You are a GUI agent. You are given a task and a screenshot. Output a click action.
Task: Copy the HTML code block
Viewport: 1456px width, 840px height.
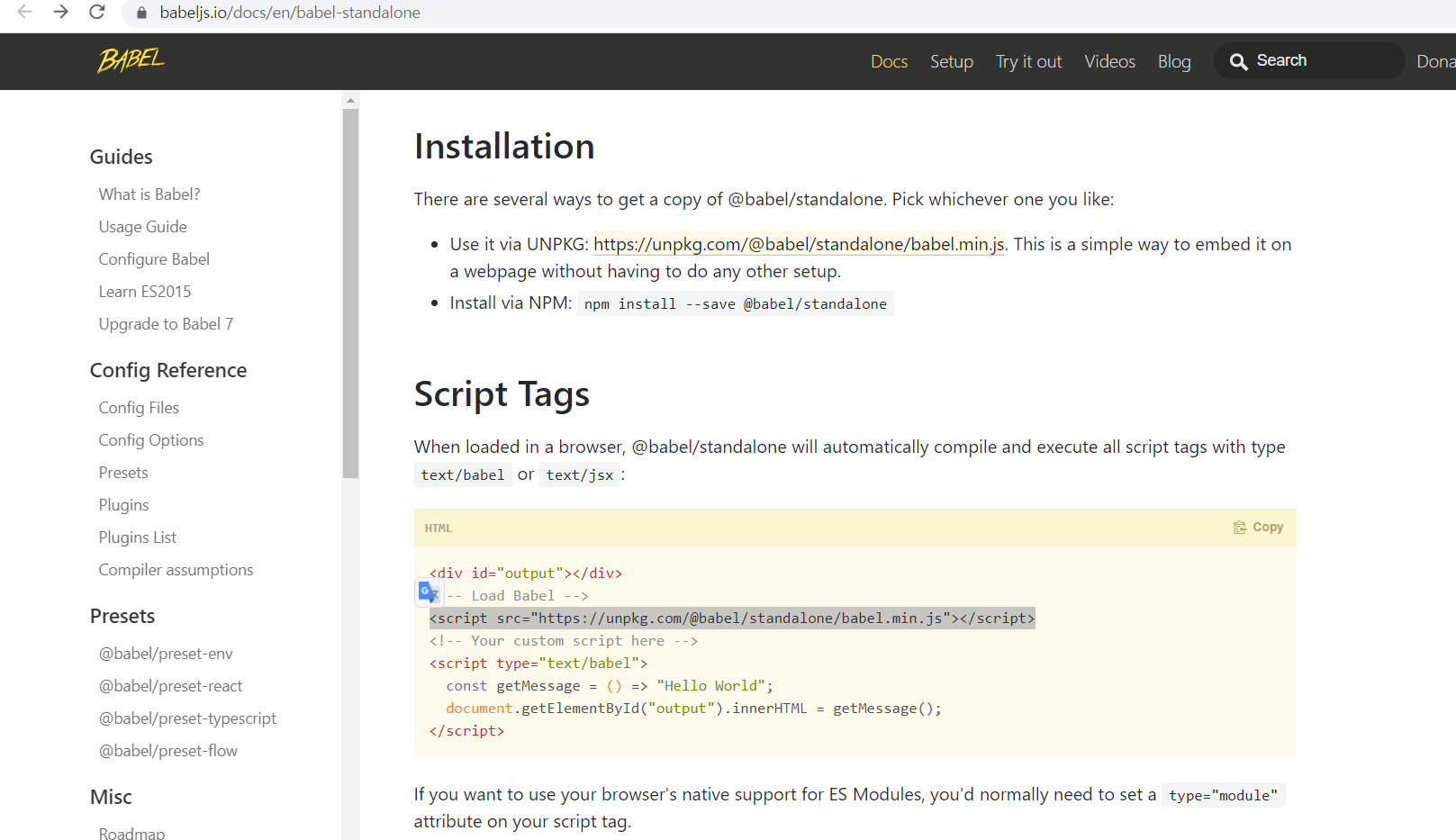(x=1259, y=528)
